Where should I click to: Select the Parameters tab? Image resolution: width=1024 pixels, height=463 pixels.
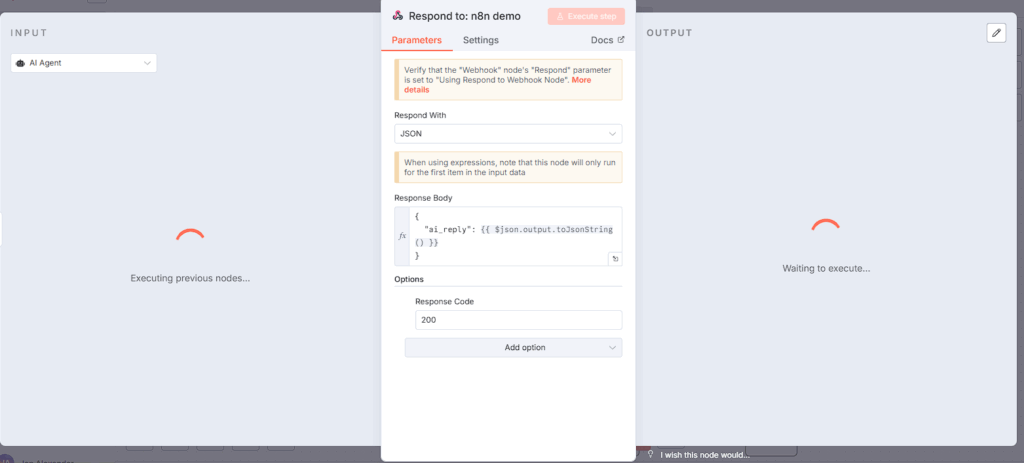pos(416,40)
